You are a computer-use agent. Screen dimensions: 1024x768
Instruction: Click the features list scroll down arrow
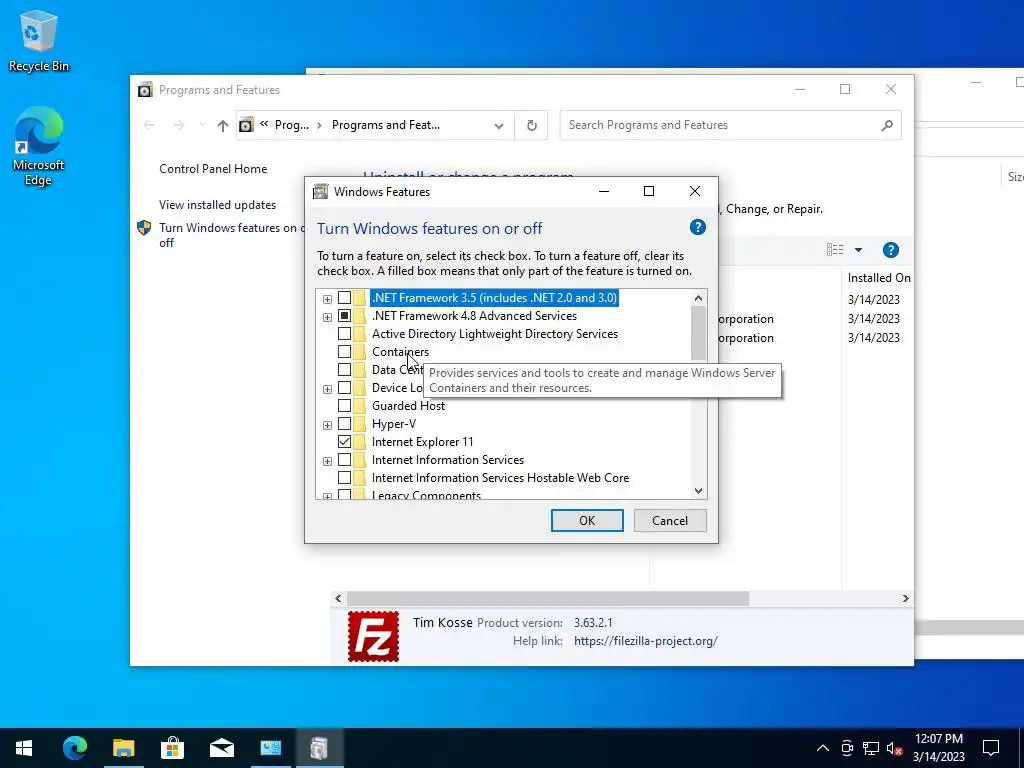pyautogui.click(x=698, y=490)
